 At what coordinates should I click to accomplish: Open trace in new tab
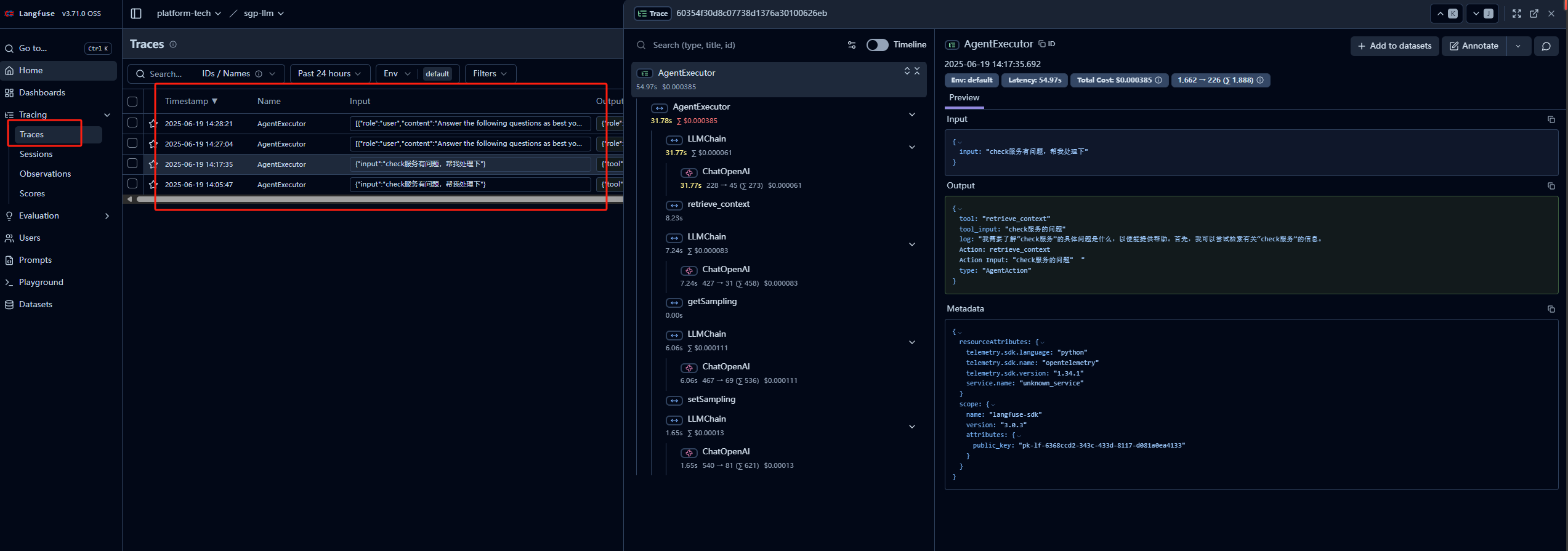coord(1534,14)
